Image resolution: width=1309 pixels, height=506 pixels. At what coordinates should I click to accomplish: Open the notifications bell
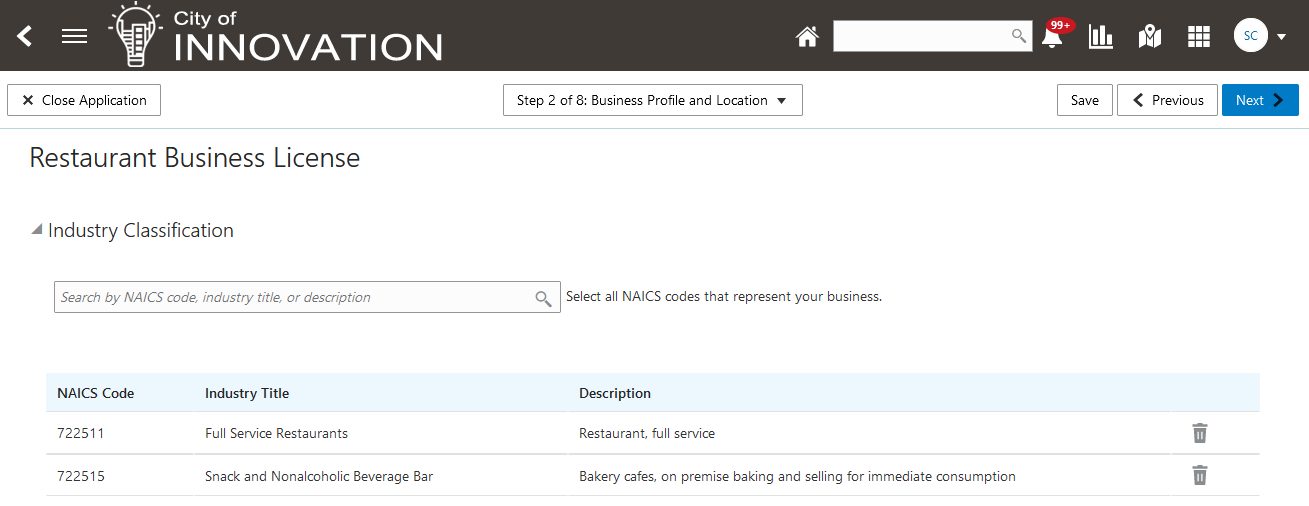[1052, 37]
